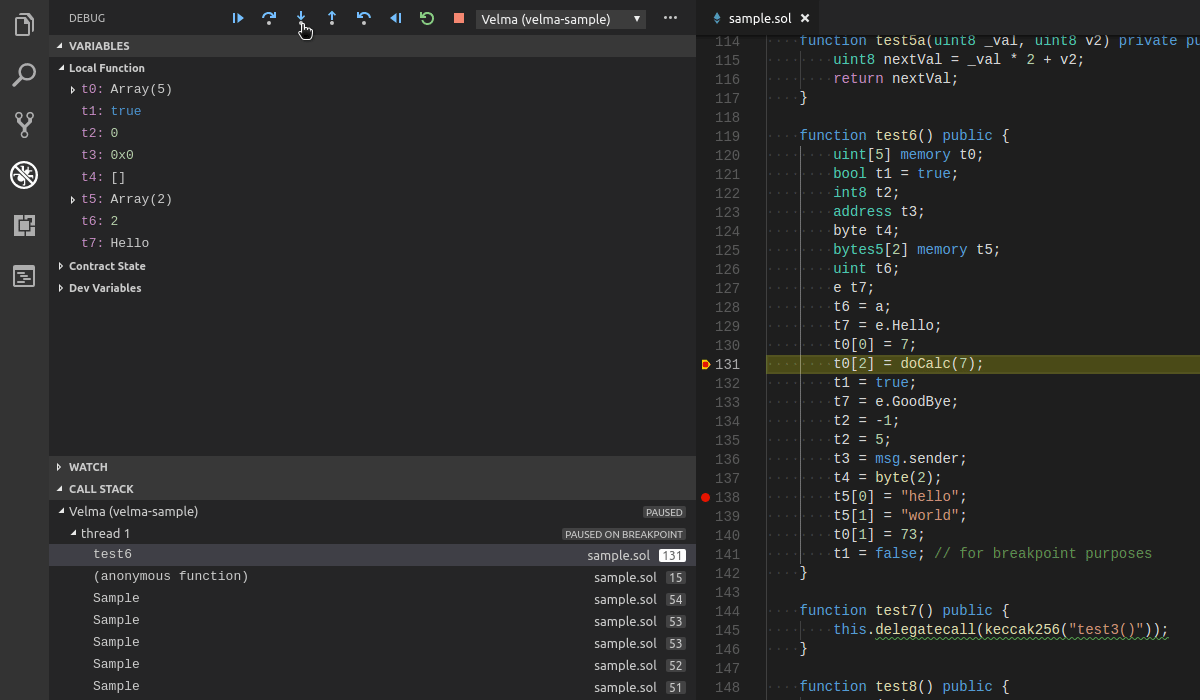Image resolution: width=1200 pixels, height=700 pixels.
Task: Open the debug panel's more actions menu
Action: tap(670, 18)
